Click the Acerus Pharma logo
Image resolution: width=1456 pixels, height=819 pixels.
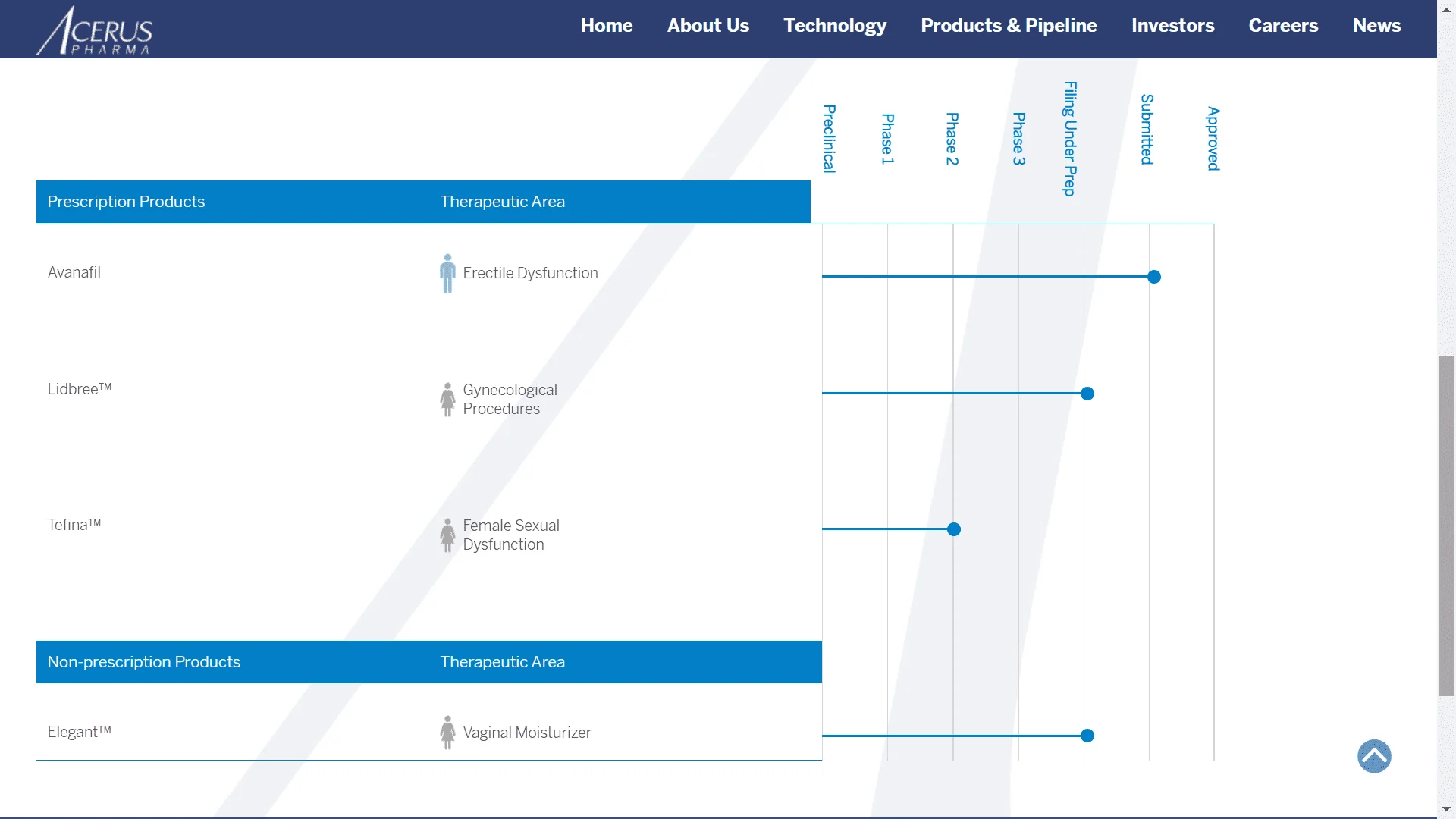pos(95,30)
